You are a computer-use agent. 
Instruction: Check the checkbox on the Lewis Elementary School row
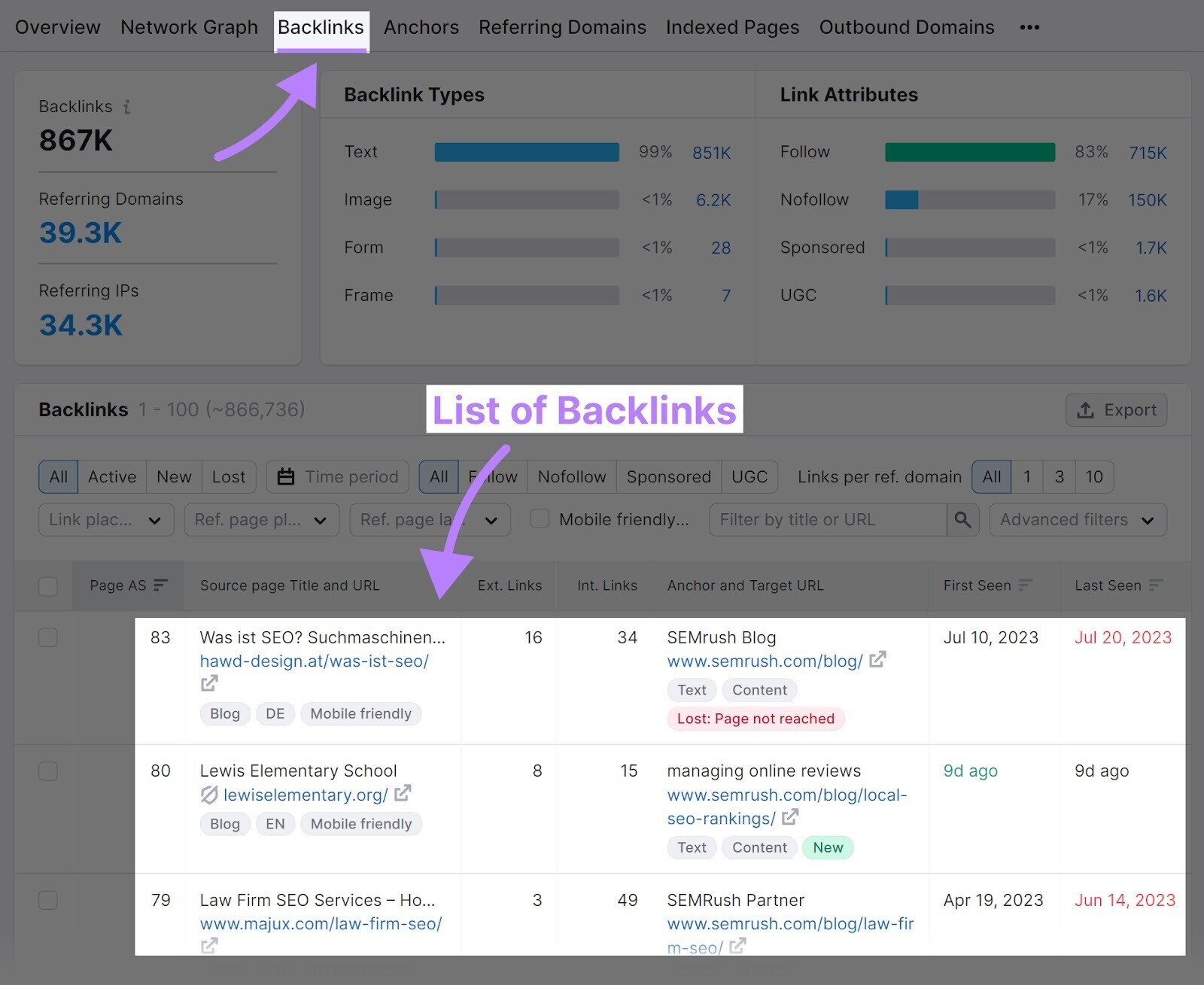pyautogui.click(x=48, y=771)
